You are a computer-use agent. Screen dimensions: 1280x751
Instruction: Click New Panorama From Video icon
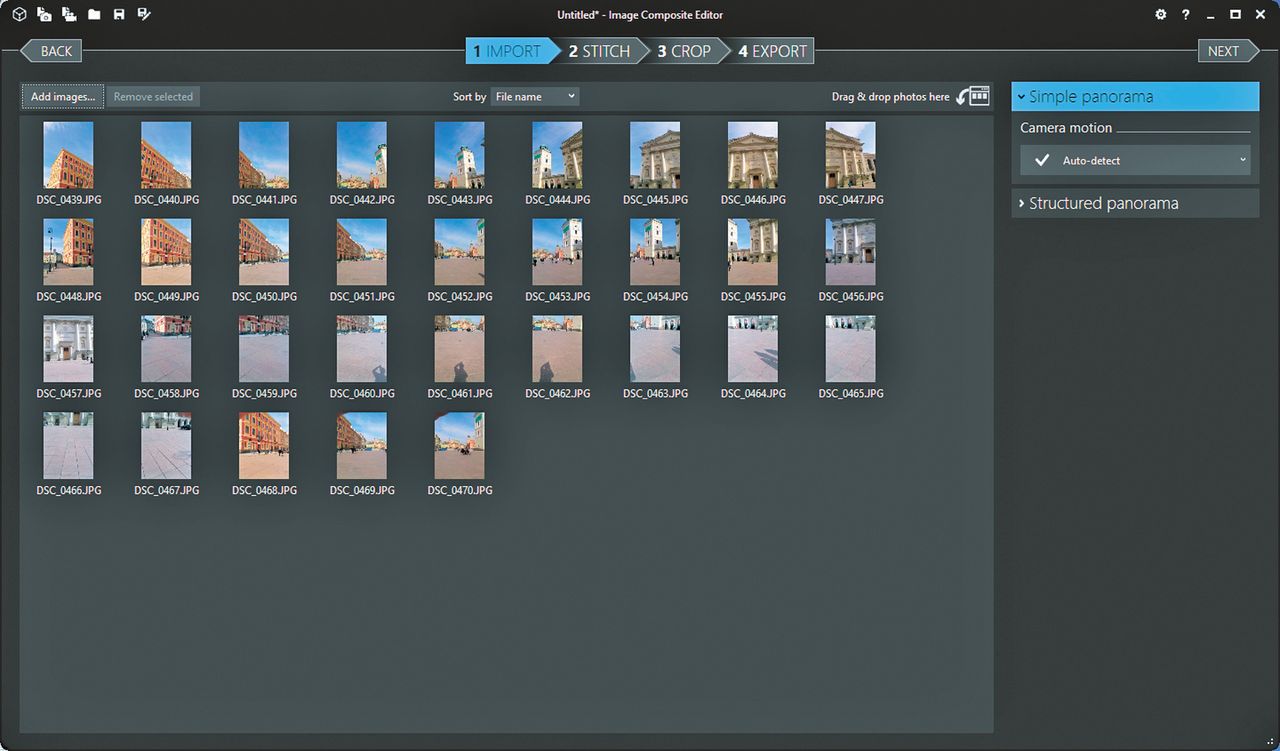tap(69, 14)
